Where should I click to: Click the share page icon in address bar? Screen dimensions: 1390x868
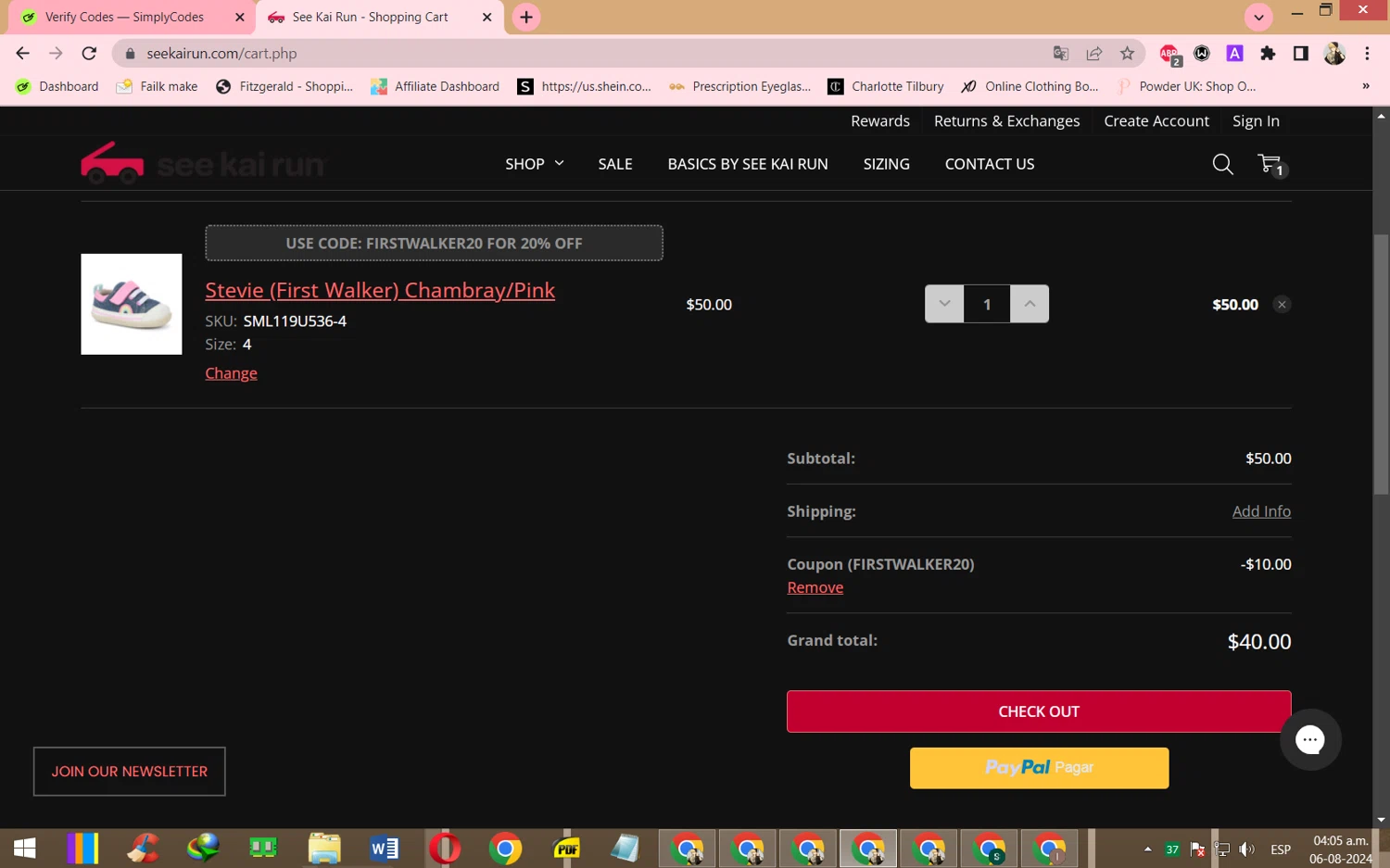coord(1093,54)
